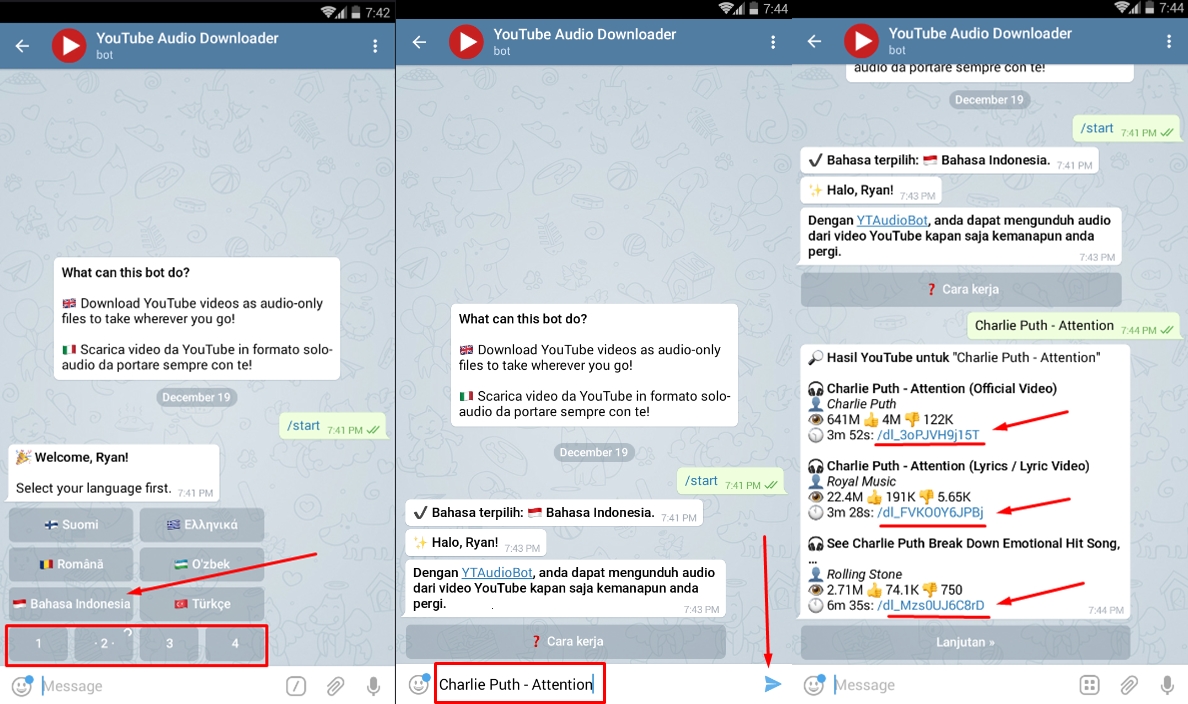Open overflow menu in middle phone screen

tap(773, 42)
